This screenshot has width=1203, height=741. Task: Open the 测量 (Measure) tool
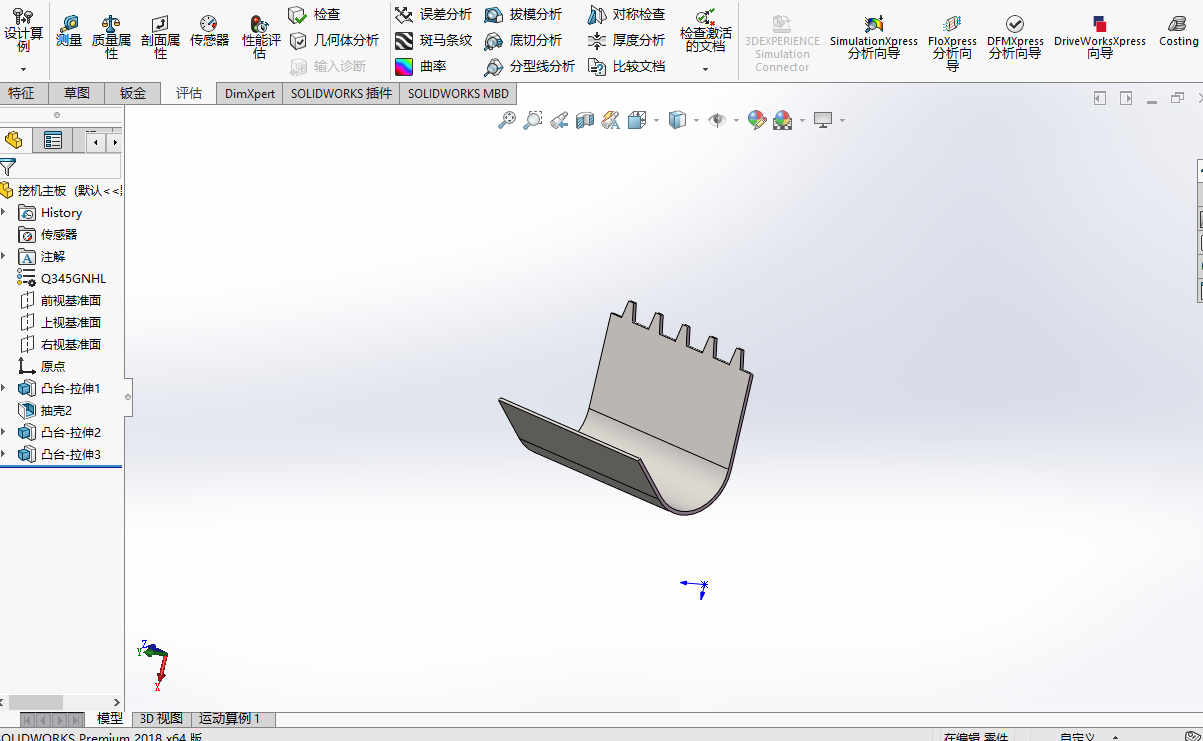(68, 31)
